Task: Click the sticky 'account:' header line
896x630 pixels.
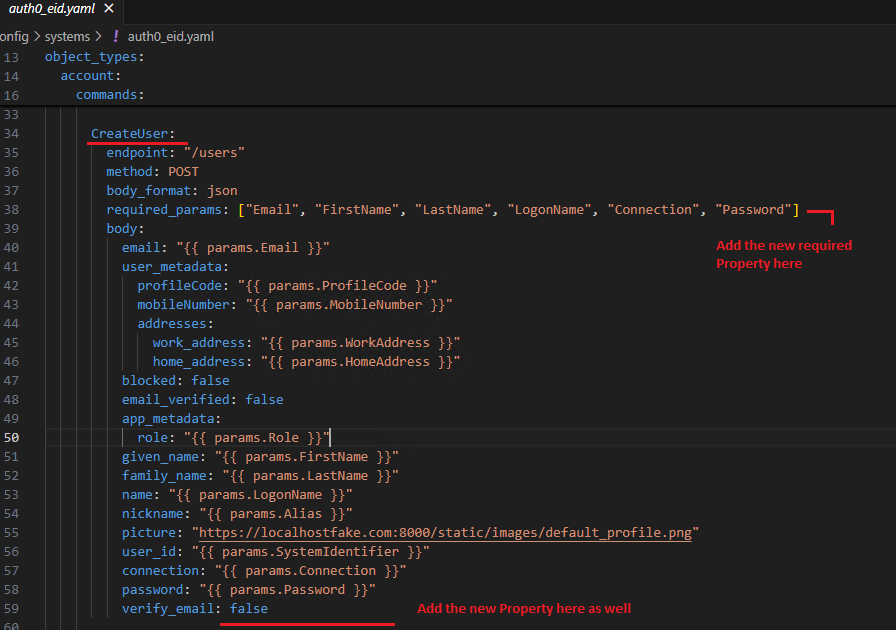Action: [90, 75]
